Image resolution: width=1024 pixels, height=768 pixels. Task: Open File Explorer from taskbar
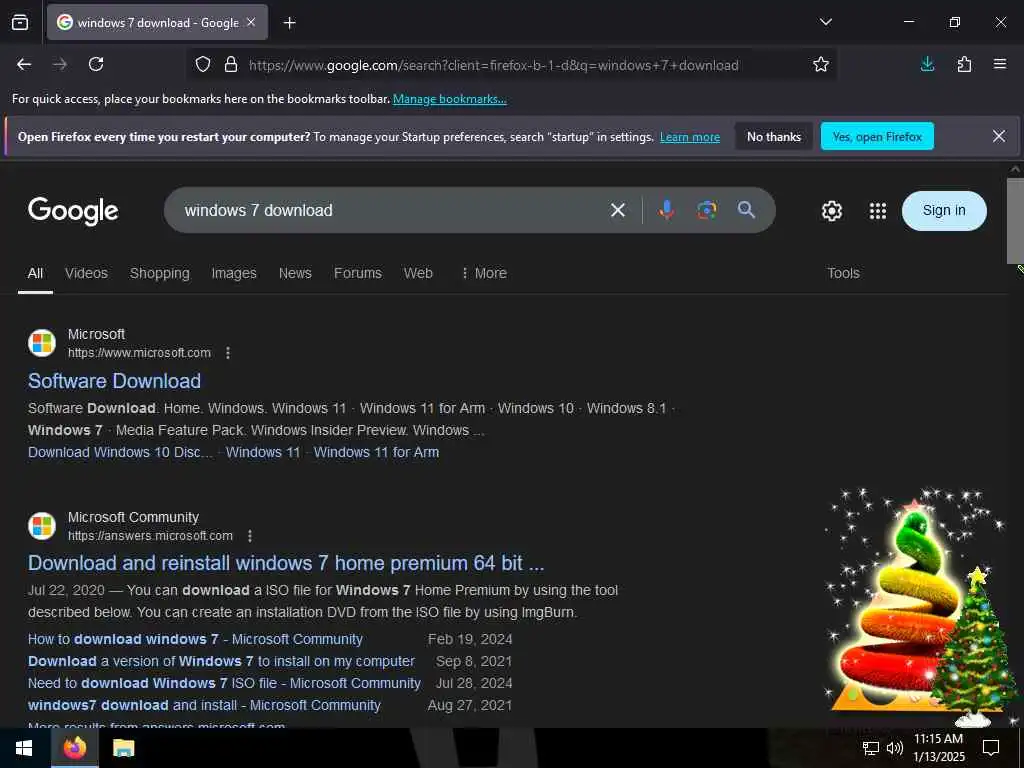tap(123, 748)
